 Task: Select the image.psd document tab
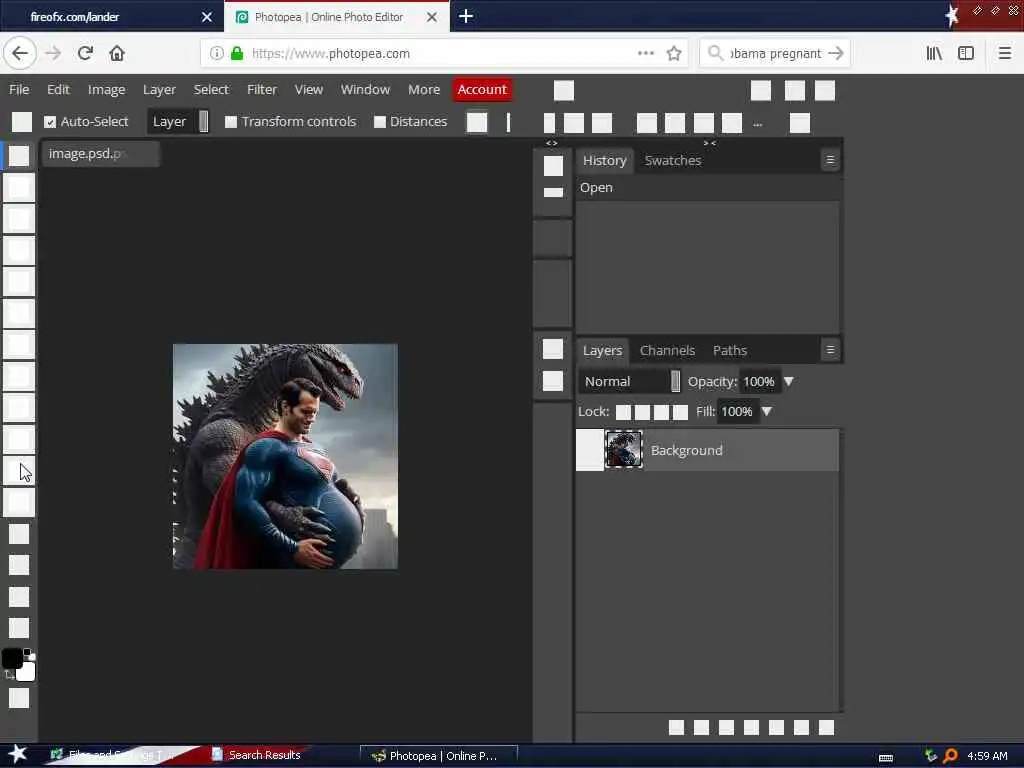click(x=101, y=154)
